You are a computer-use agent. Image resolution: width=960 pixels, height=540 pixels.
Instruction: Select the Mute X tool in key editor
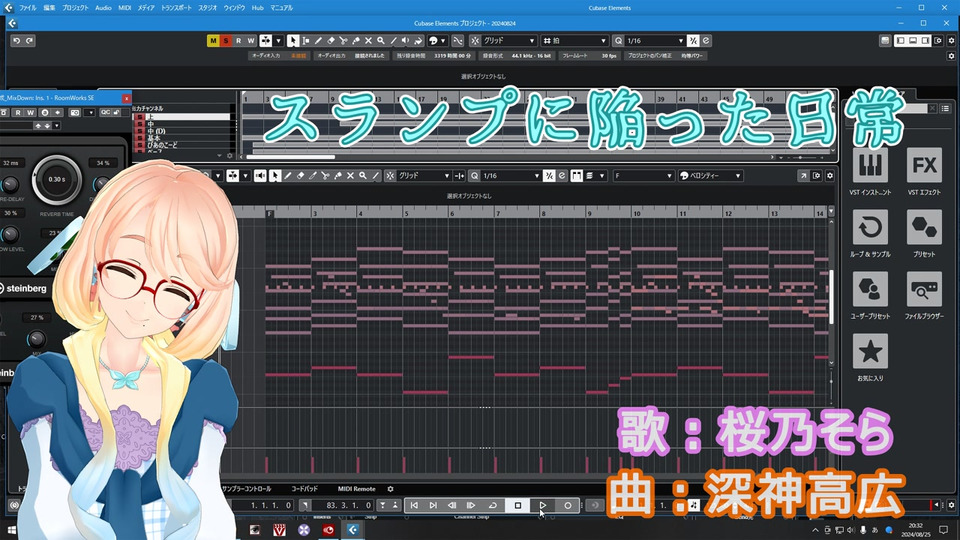click(x=350, y=176)
